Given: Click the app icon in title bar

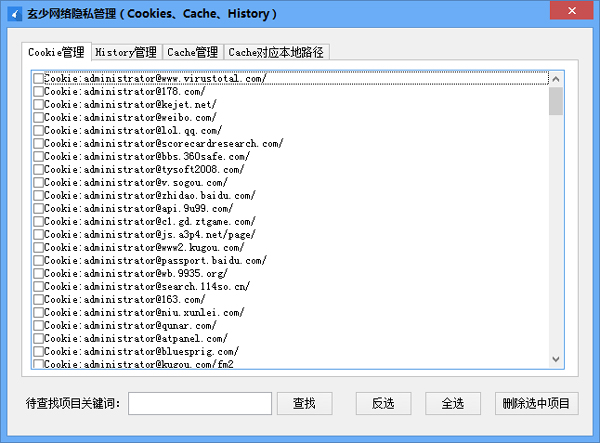Looking at the screenshot, I should [x=15, y=14].
